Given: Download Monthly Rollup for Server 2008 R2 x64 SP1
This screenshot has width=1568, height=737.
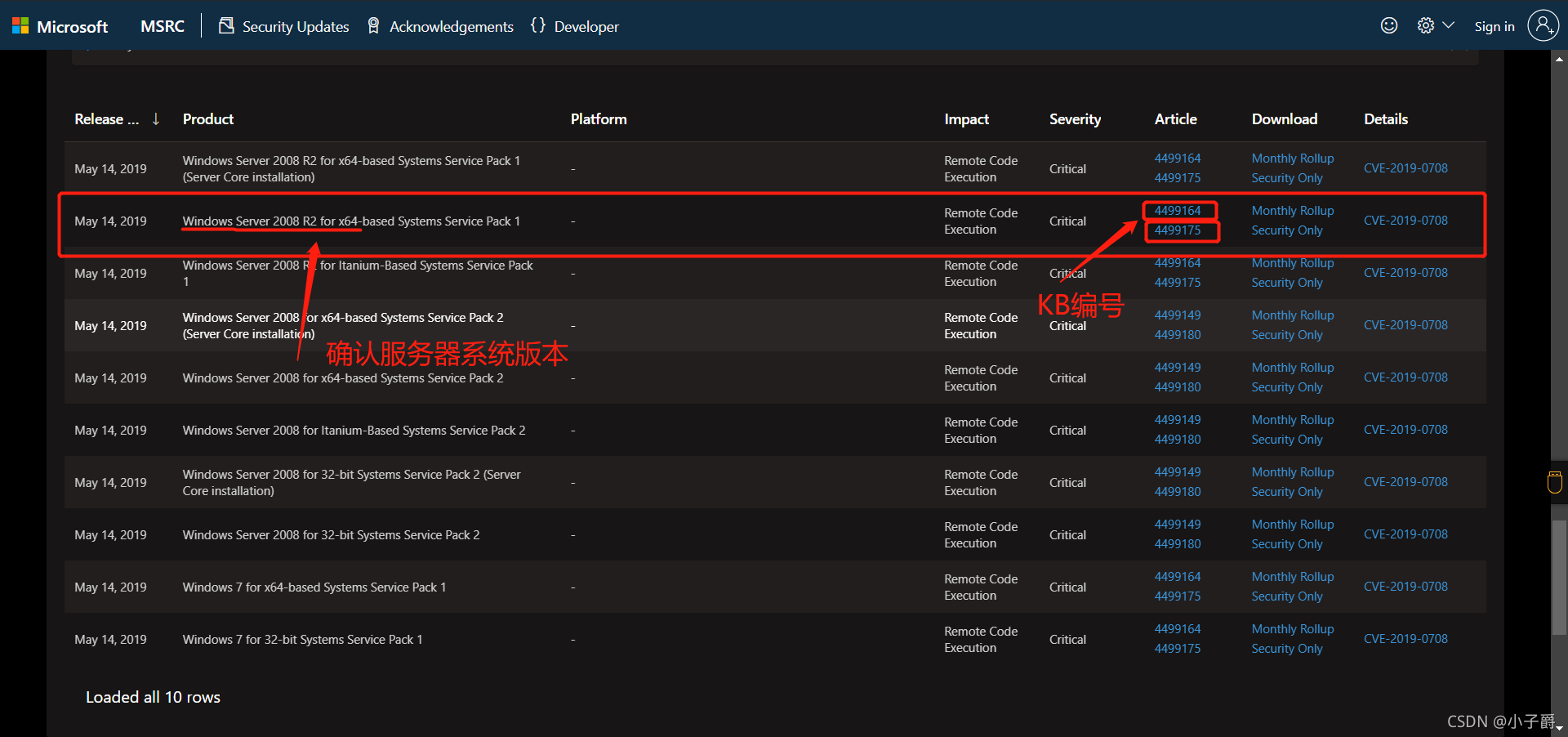Looking at the screenshot, I should [1293, 211].
